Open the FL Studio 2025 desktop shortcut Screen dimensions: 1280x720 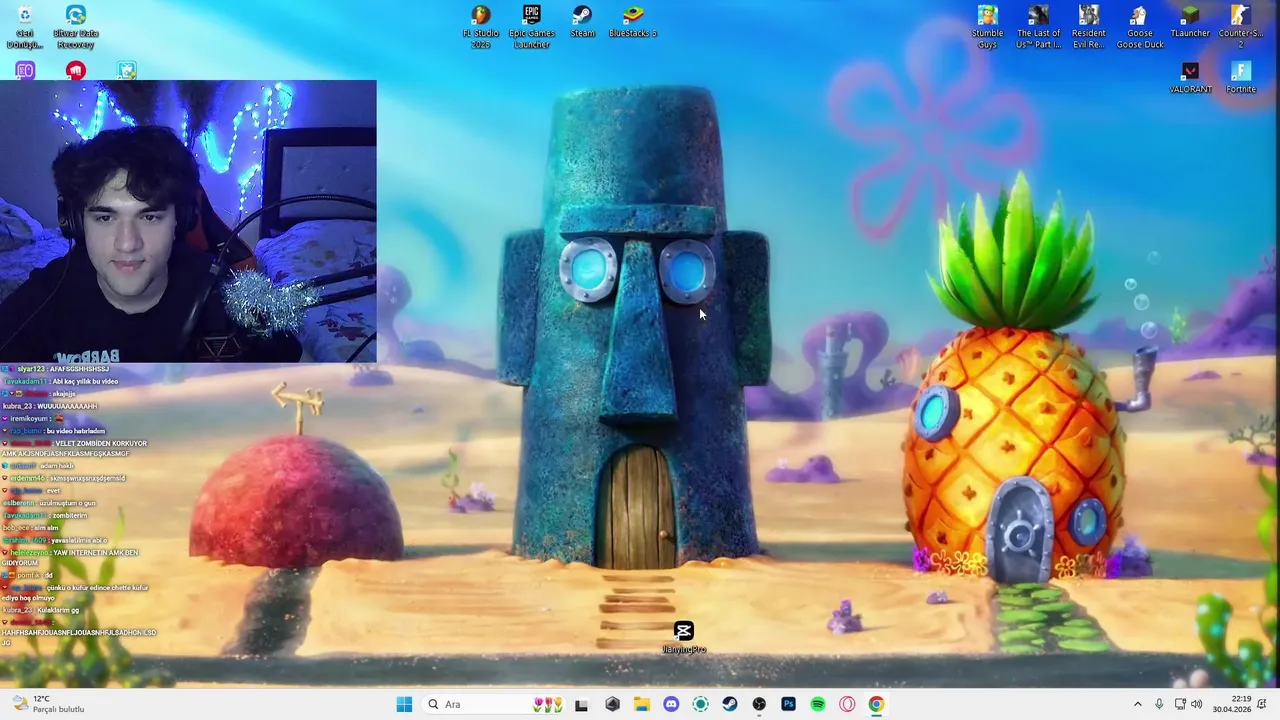[481, 26]
